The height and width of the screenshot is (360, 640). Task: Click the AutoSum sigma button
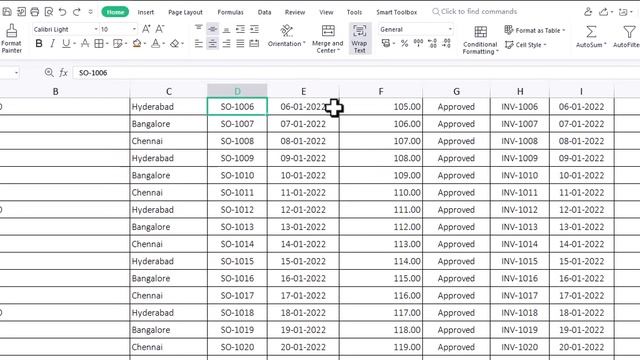pos(591,37)
